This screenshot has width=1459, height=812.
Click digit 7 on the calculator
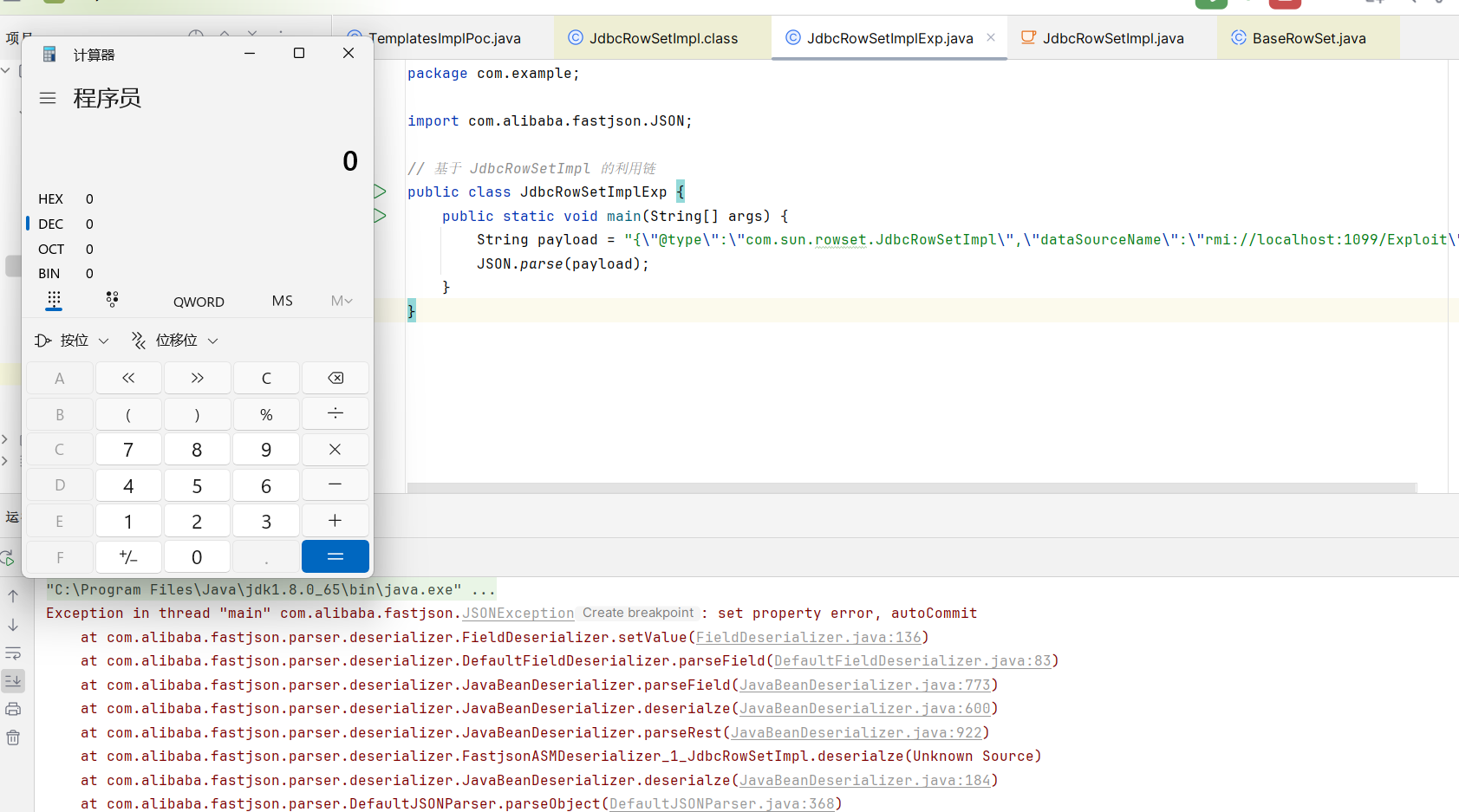(128, 450)
